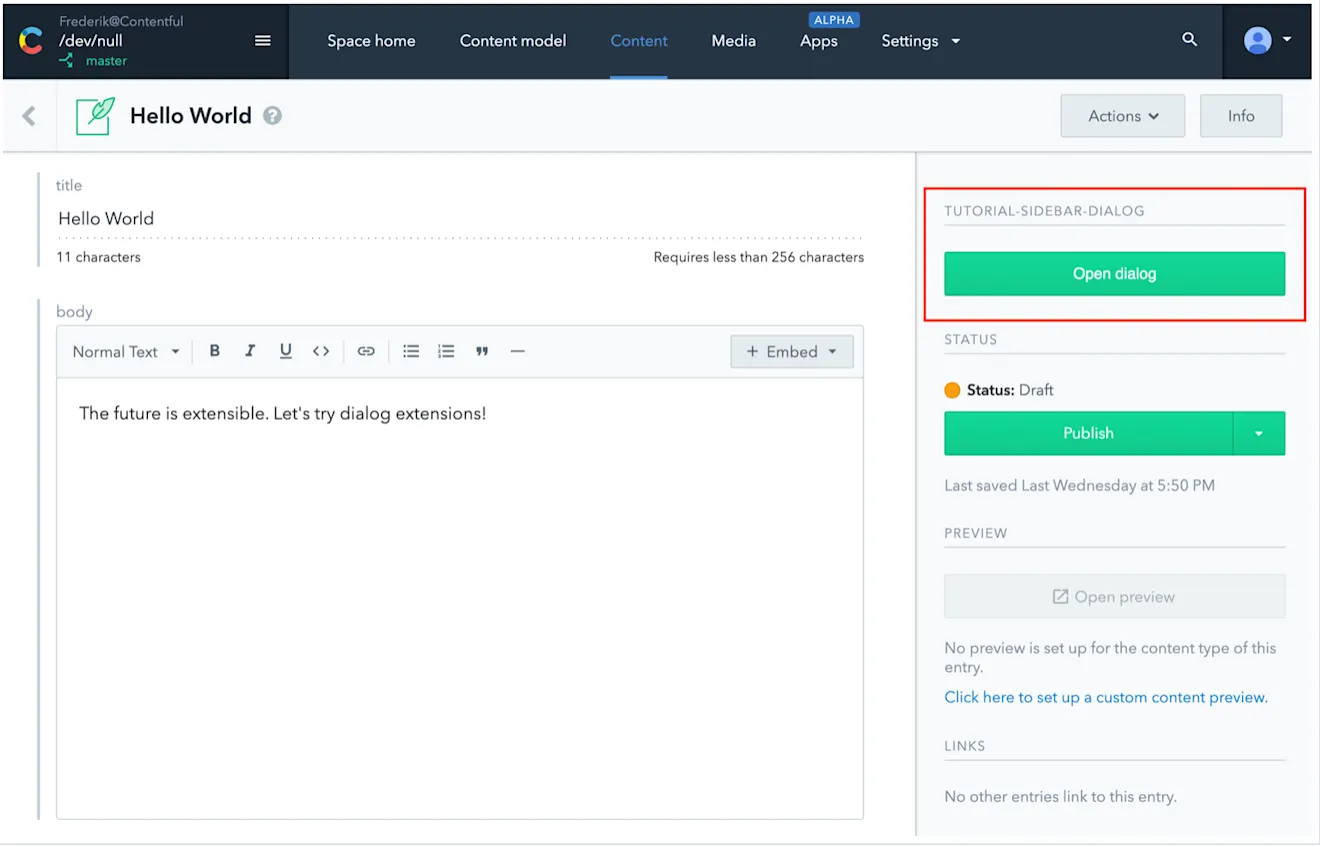Click the orange Draft status indicator
The width and height of the screenshot is (1320, 847).
(x=952, y=390)
